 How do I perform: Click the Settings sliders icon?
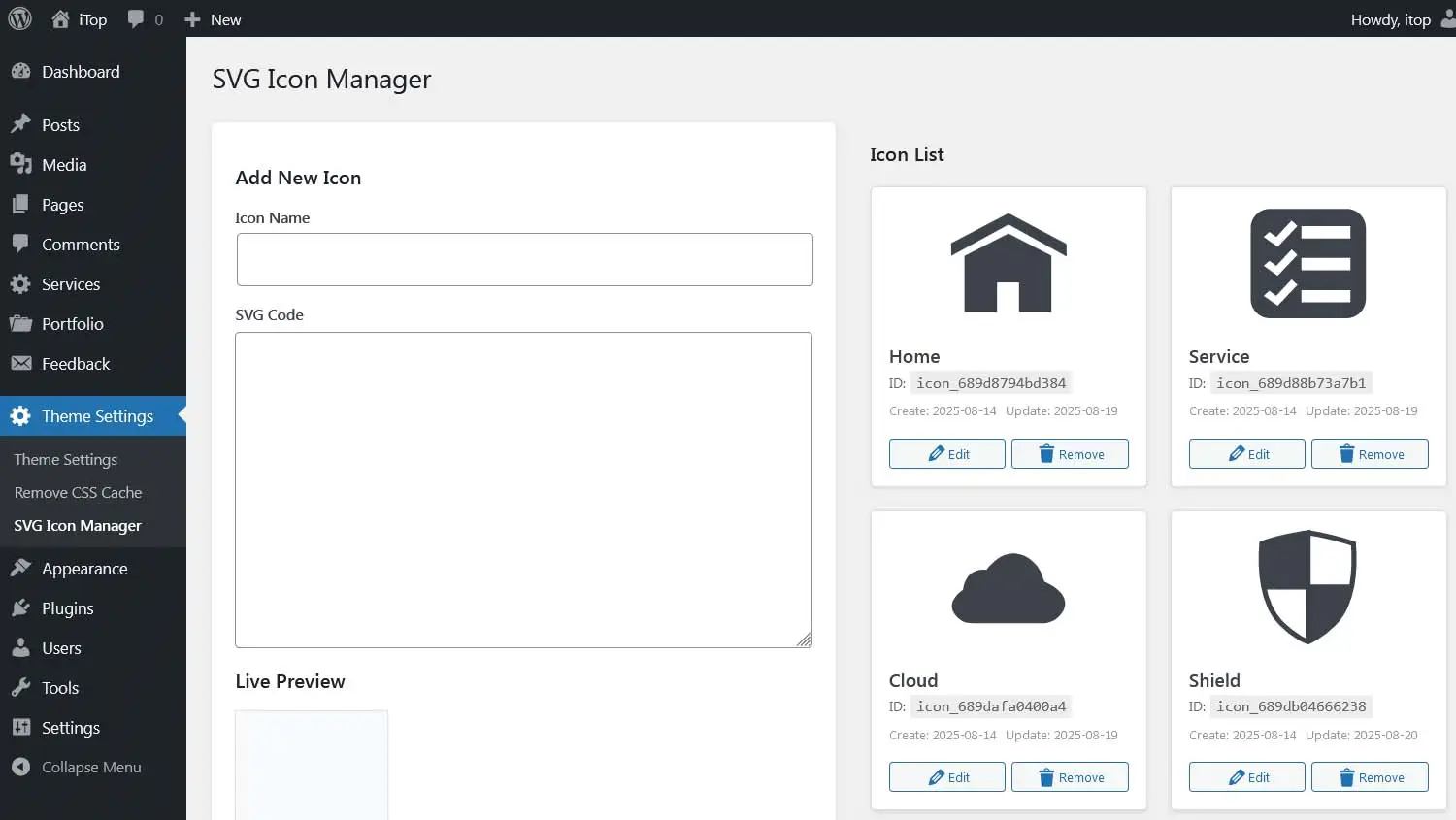pos(20,727)
